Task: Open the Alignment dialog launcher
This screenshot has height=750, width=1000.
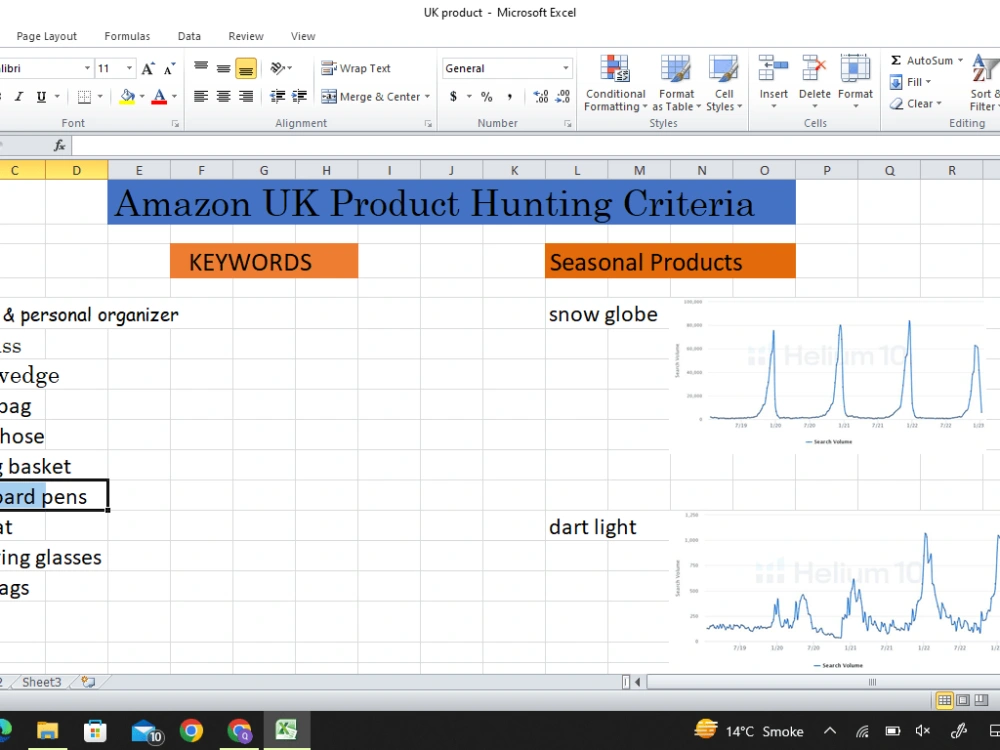Action: click(429, 124)
